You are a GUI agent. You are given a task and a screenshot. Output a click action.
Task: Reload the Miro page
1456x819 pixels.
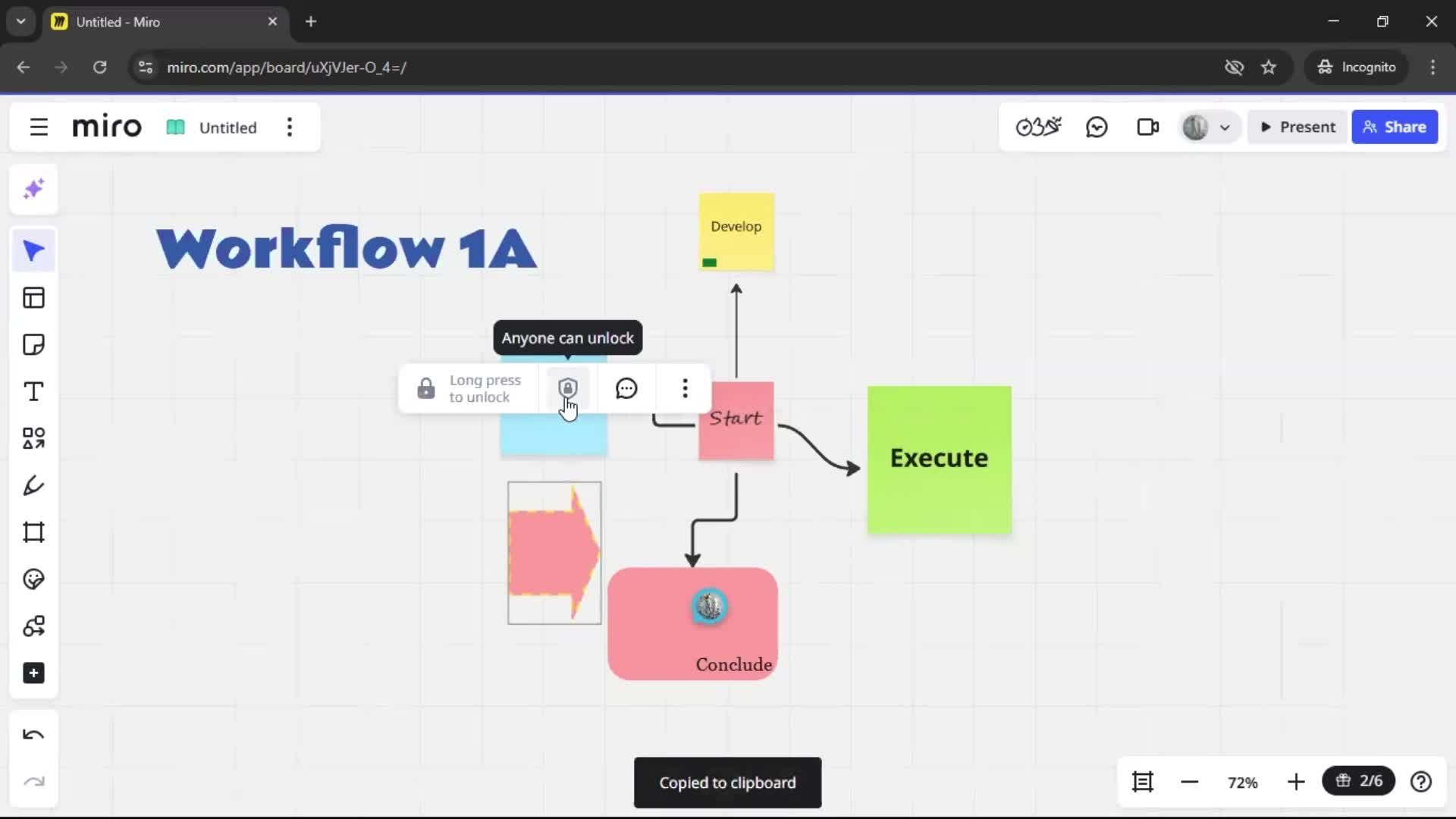(x=100, y=67)
